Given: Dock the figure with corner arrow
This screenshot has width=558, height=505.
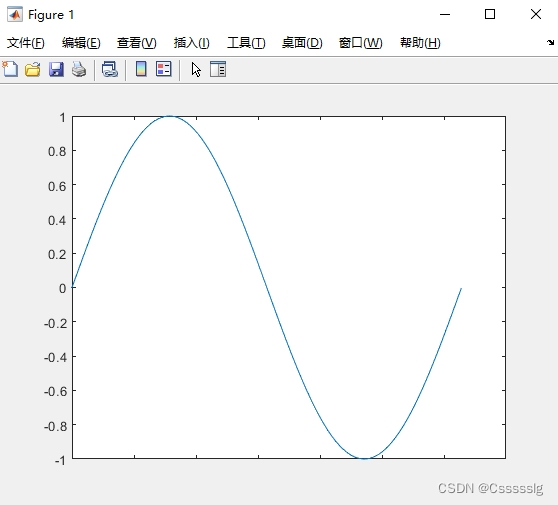Looking at the screenshot, I should [551, 42].
